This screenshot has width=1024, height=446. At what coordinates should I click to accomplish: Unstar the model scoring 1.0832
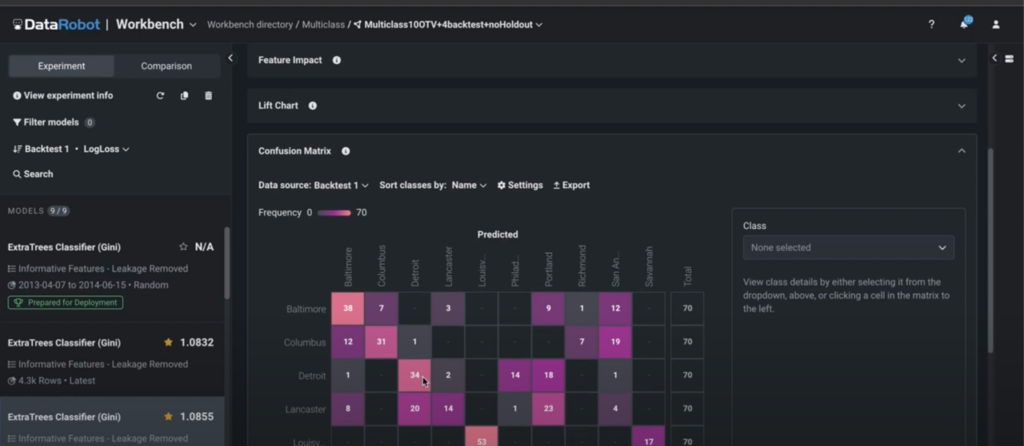coord(168,342)
